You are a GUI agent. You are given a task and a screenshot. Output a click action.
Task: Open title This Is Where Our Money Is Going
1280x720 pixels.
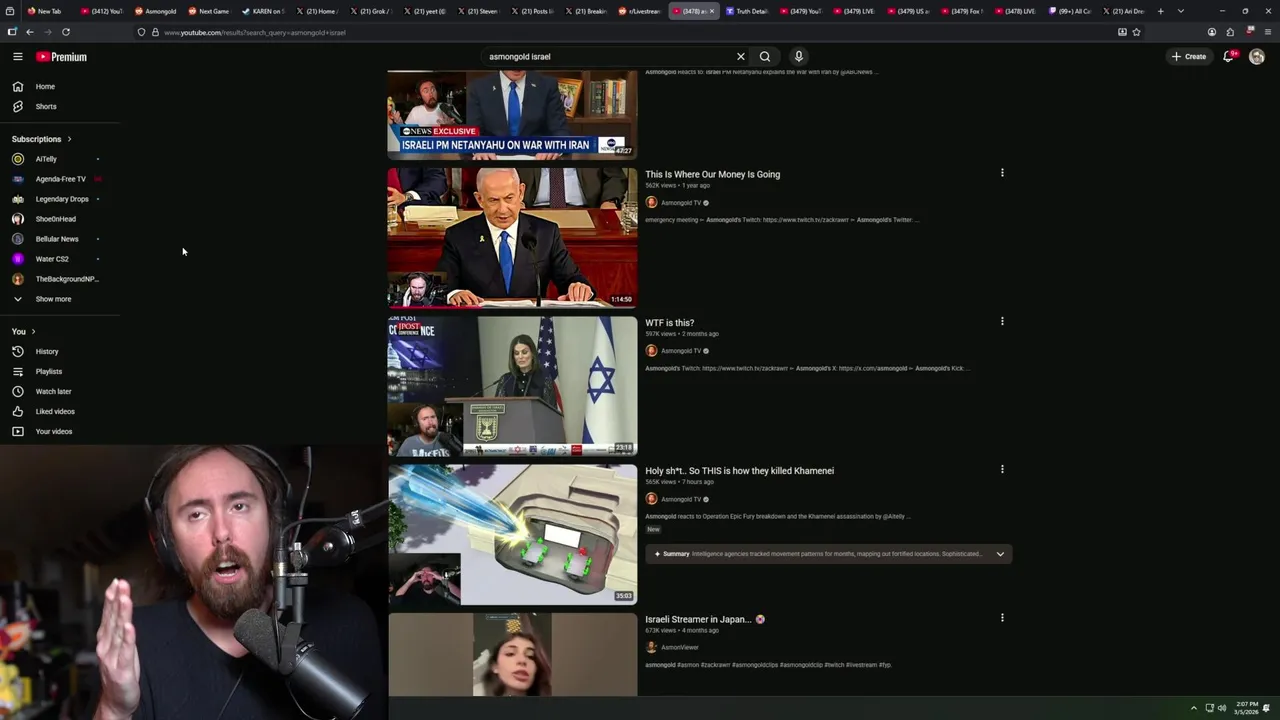coord(712,174)
